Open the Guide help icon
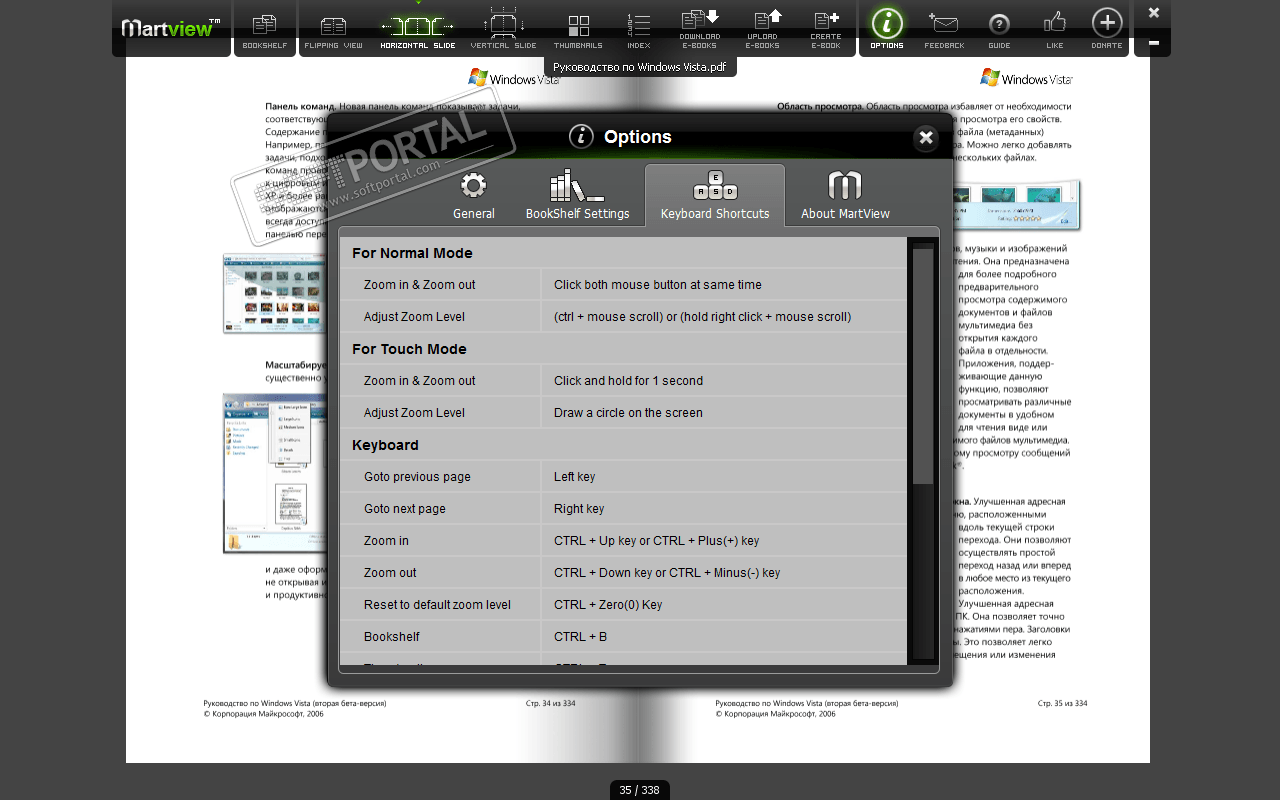The width and height of the screenshot is (1280, 800). (999, 29)
